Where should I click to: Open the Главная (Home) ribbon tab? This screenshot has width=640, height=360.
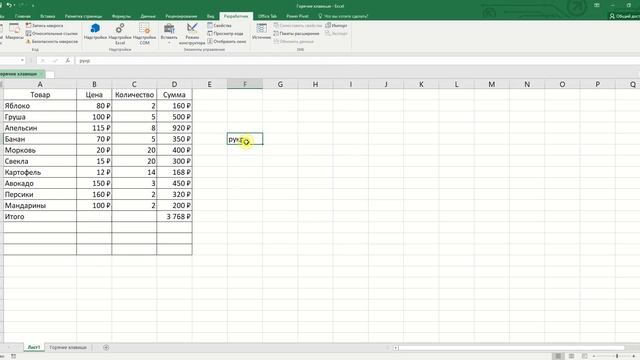pos(22,16)
